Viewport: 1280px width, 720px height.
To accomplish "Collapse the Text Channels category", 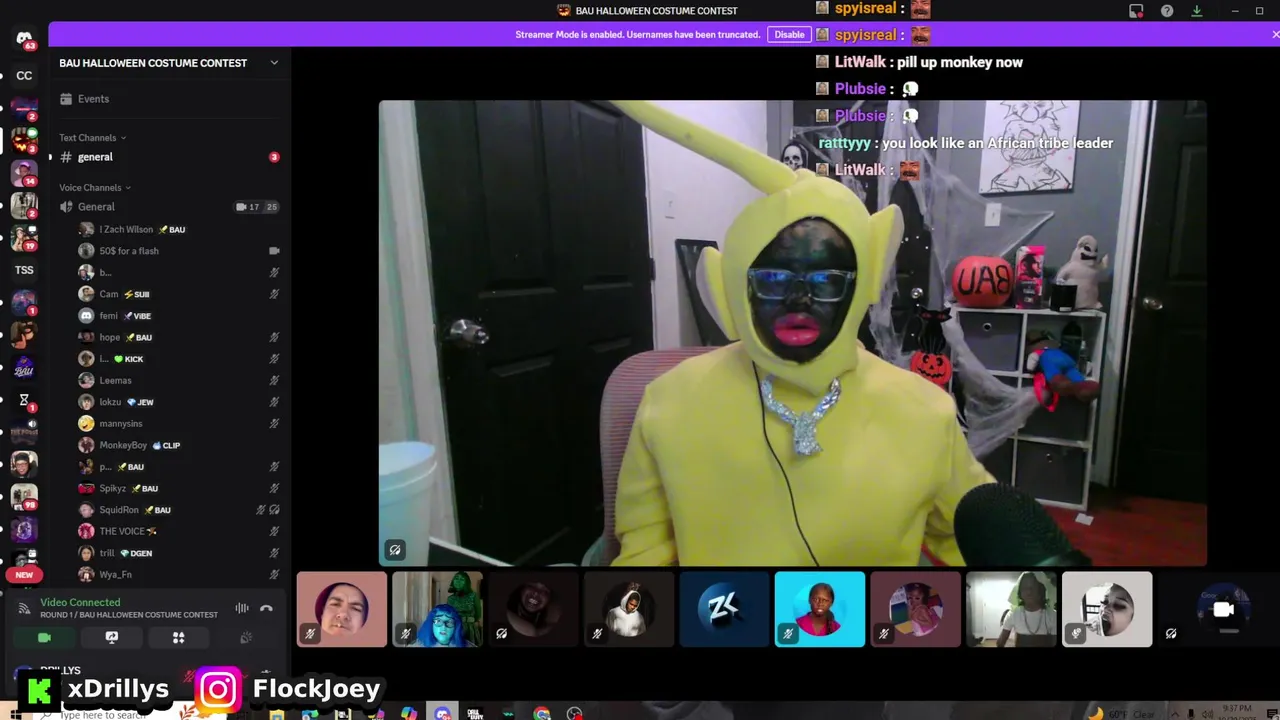I will click(x=92, y=138).
